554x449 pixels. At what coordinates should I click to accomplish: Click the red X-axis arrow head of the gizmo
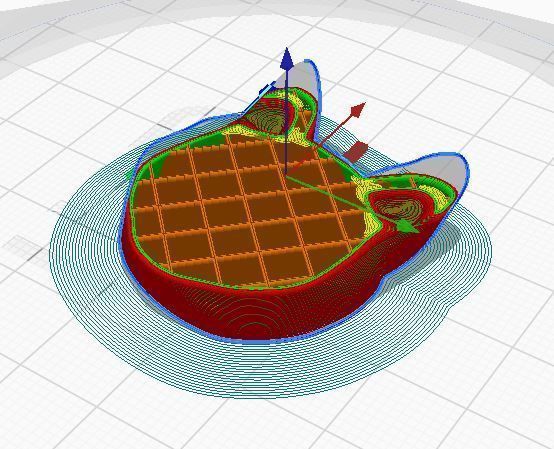click(359, 110)
